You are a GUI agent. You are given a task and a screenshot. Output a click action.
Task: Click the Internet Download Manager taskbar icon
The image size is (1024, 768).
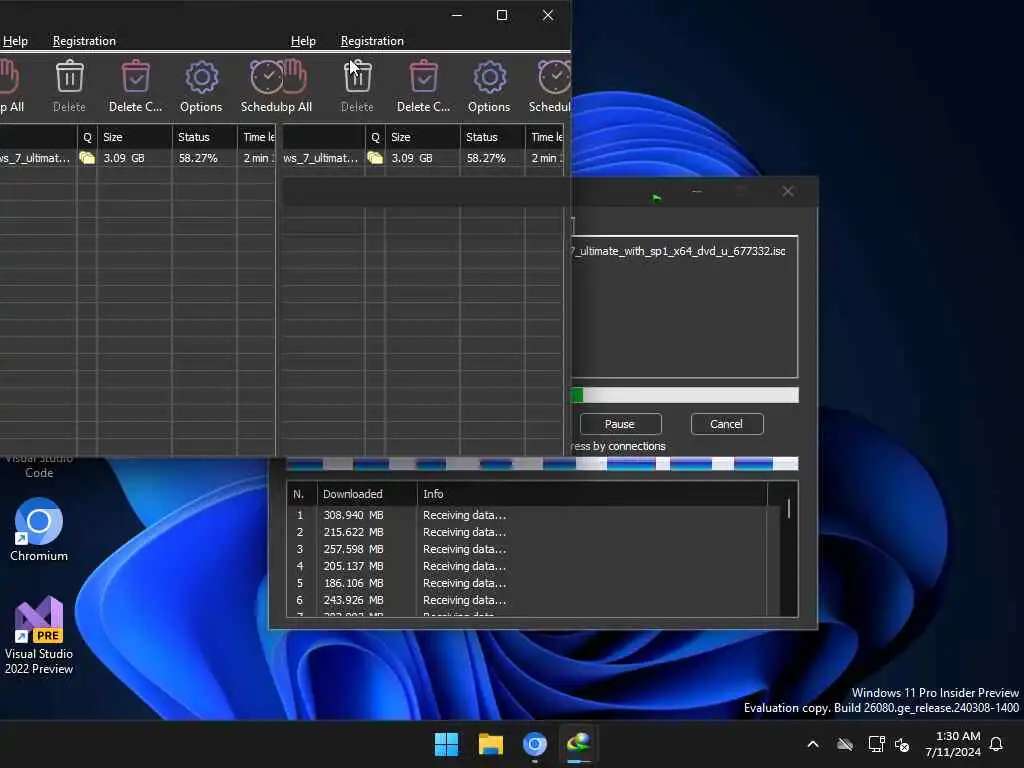pos(579,743)
